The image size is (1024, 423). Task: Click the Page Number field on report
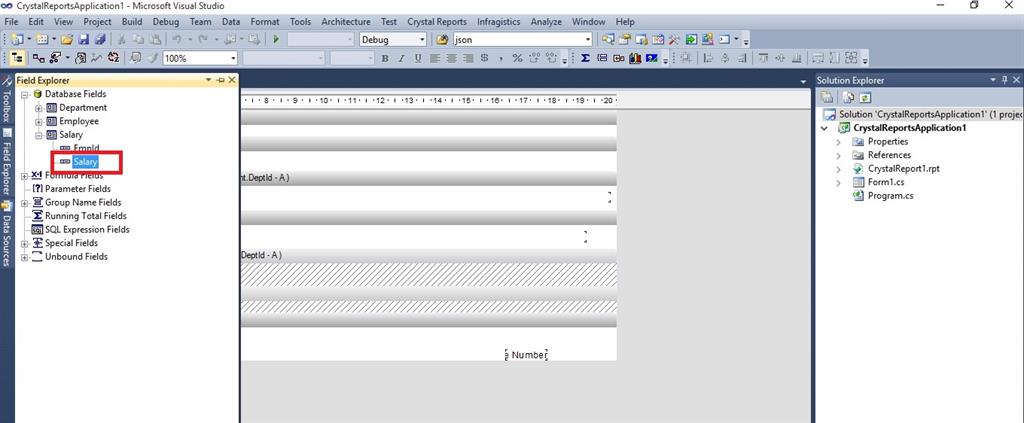[x=526, y=355]
